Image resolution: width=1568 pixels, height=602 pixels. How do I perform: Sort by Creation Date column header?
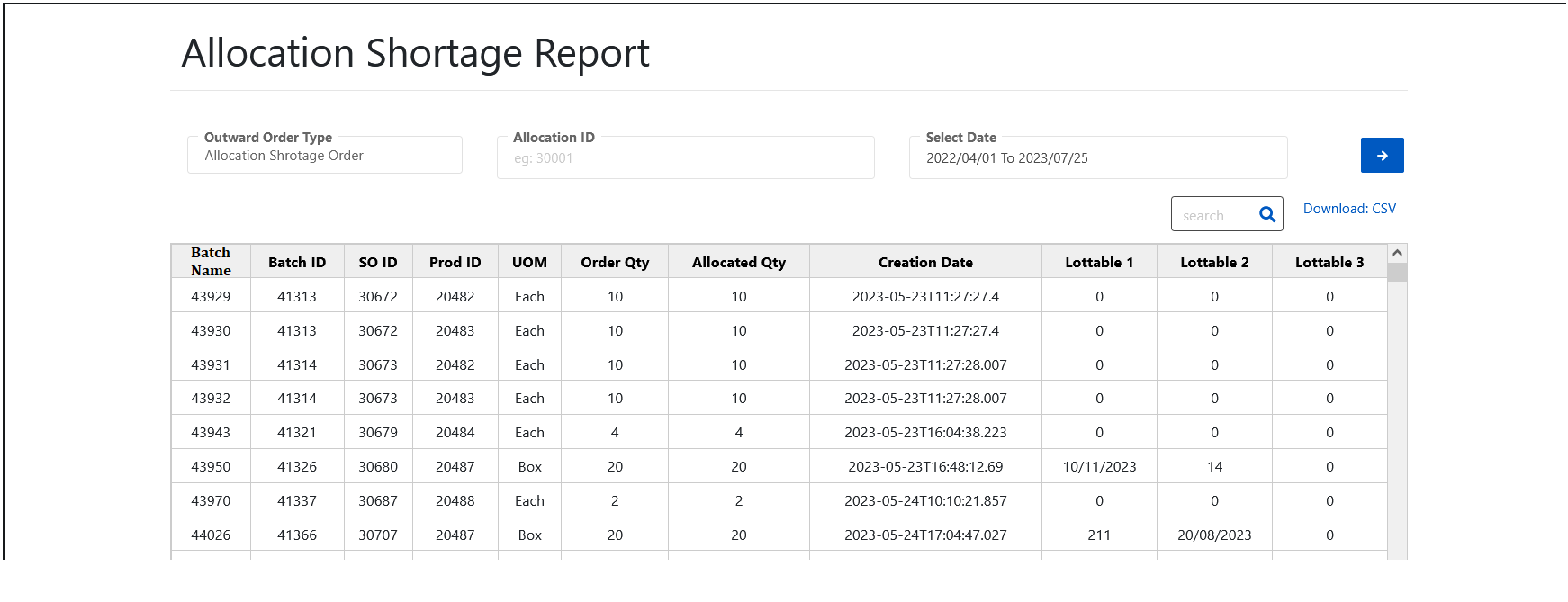coord(925,263)
